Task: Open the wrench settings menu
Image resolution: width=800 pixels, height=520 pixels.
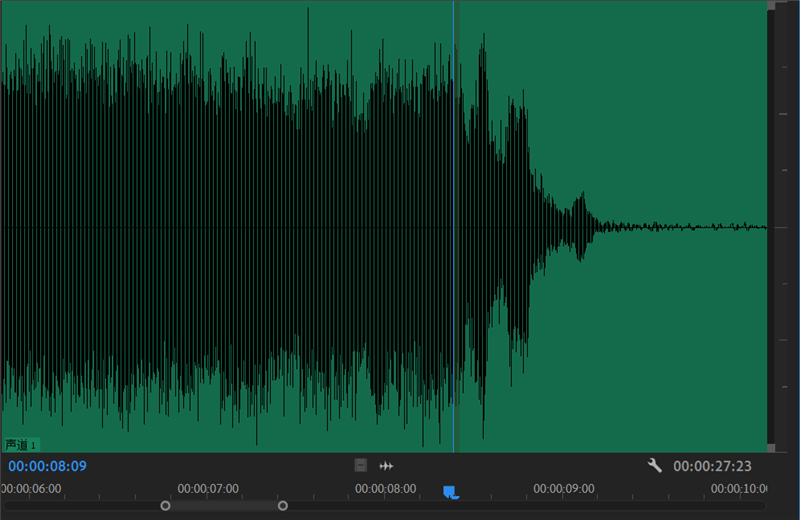Action: click(655, 465)
